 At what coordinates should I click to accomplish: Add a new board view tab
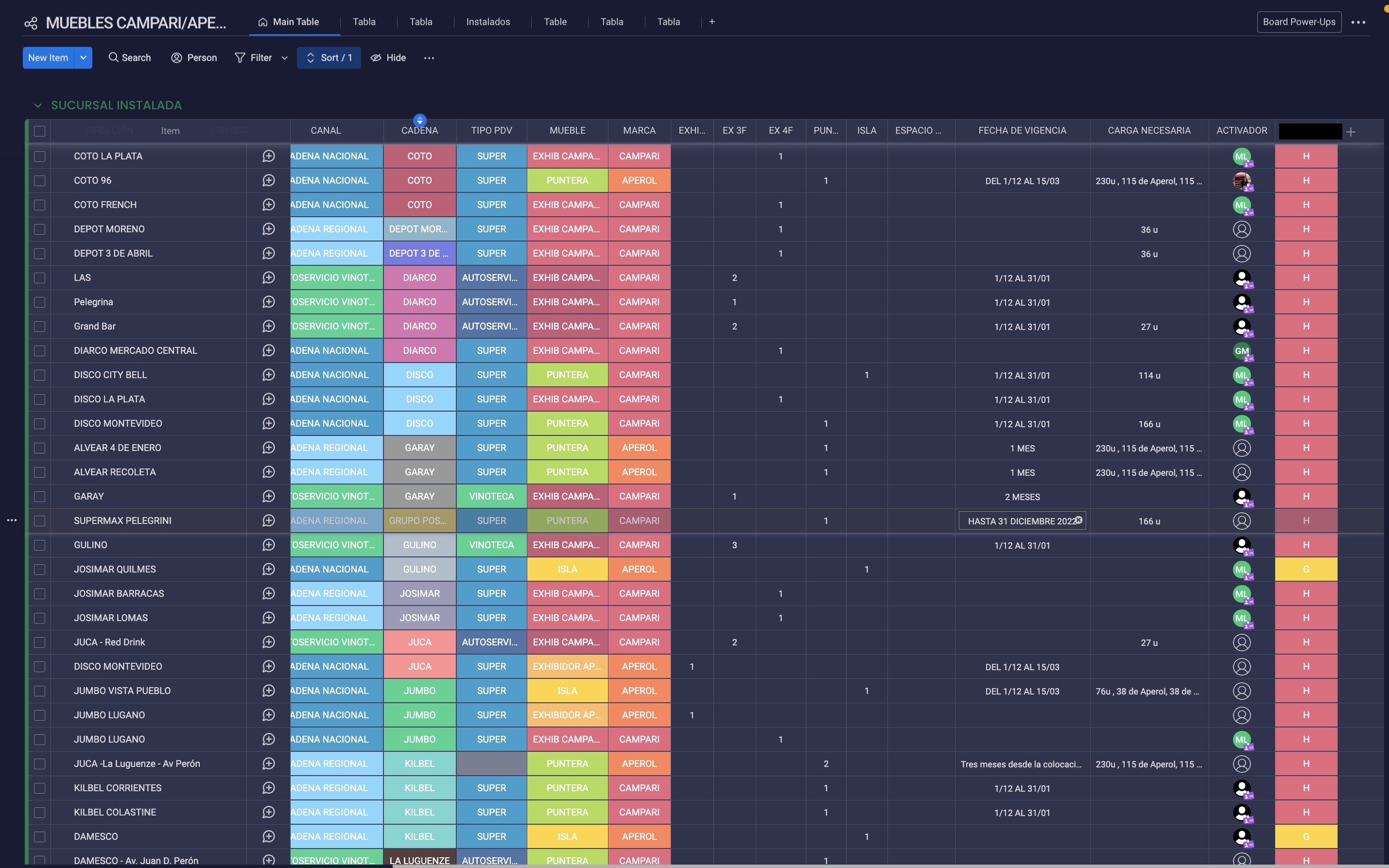[712, 22]
